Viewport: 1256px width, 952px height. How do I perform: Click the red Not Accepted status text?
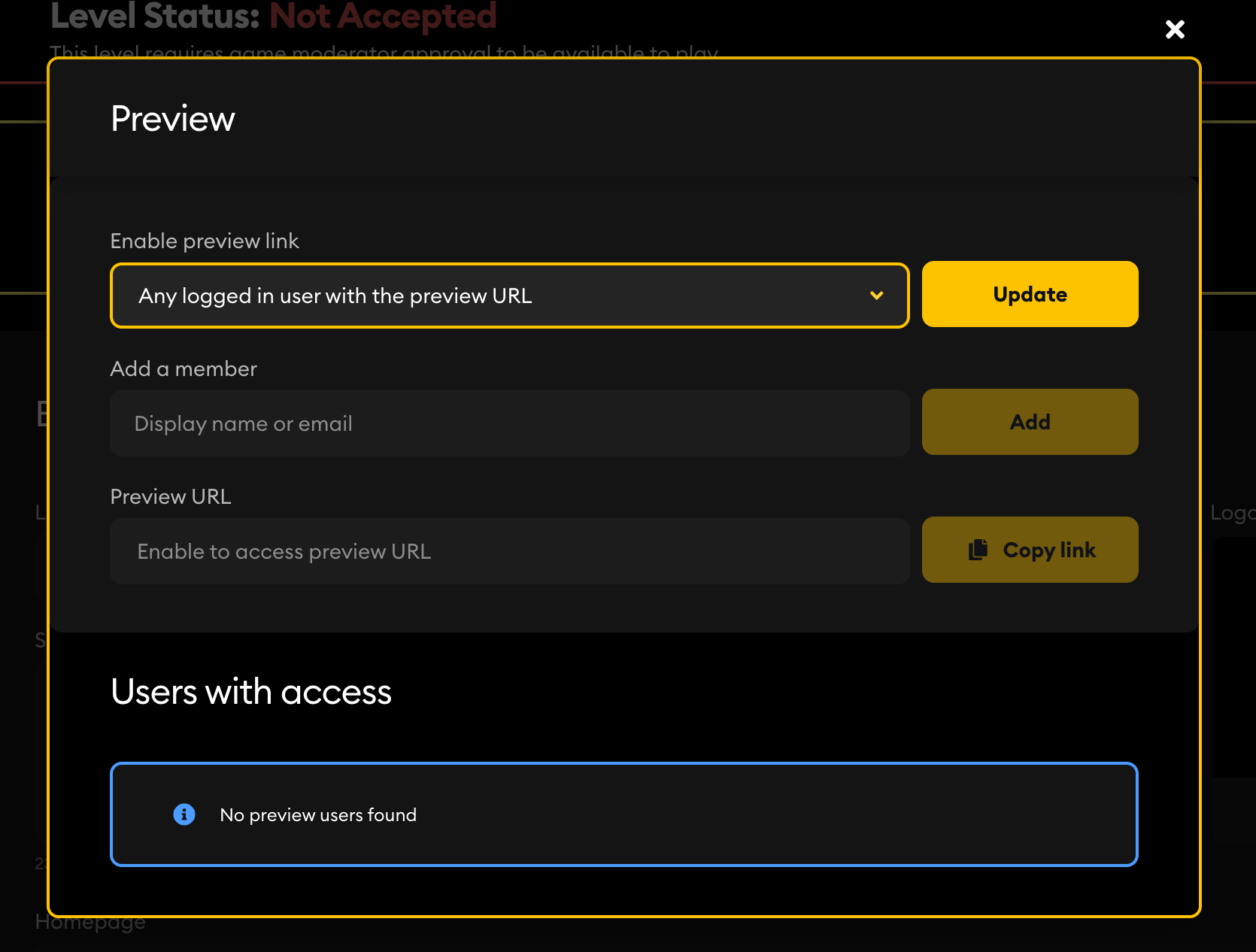point(383,17)
